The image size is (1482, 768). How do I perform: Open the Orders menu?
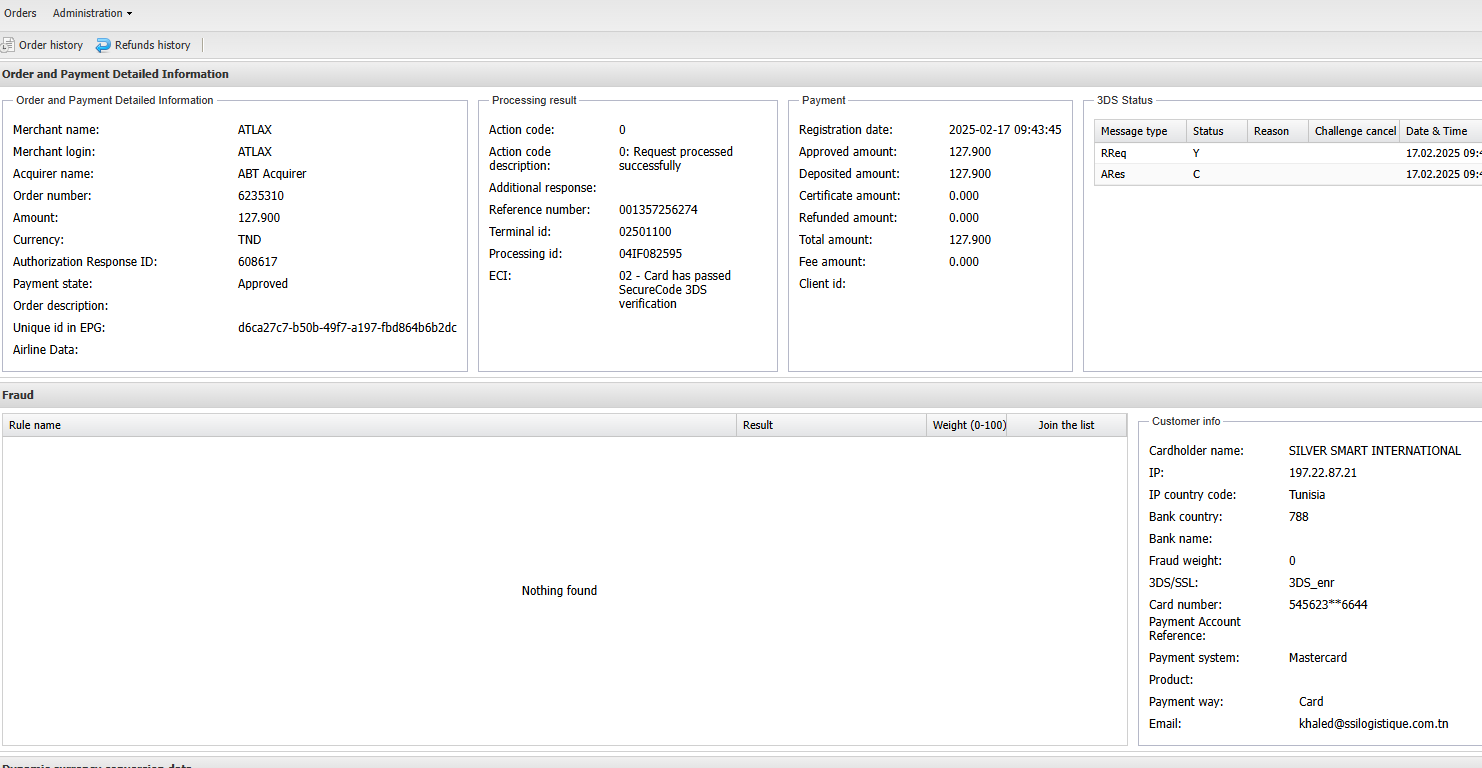click(x=20, y=13)
